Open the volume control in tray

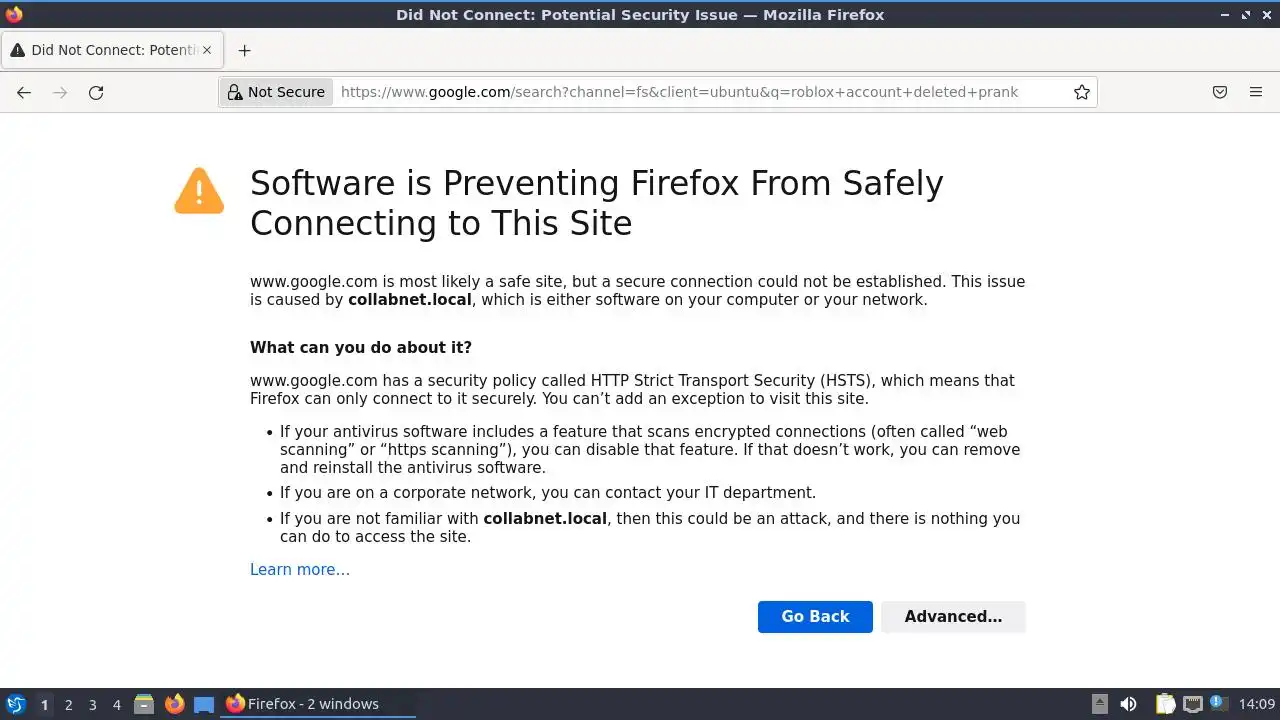coord(1128,704)
